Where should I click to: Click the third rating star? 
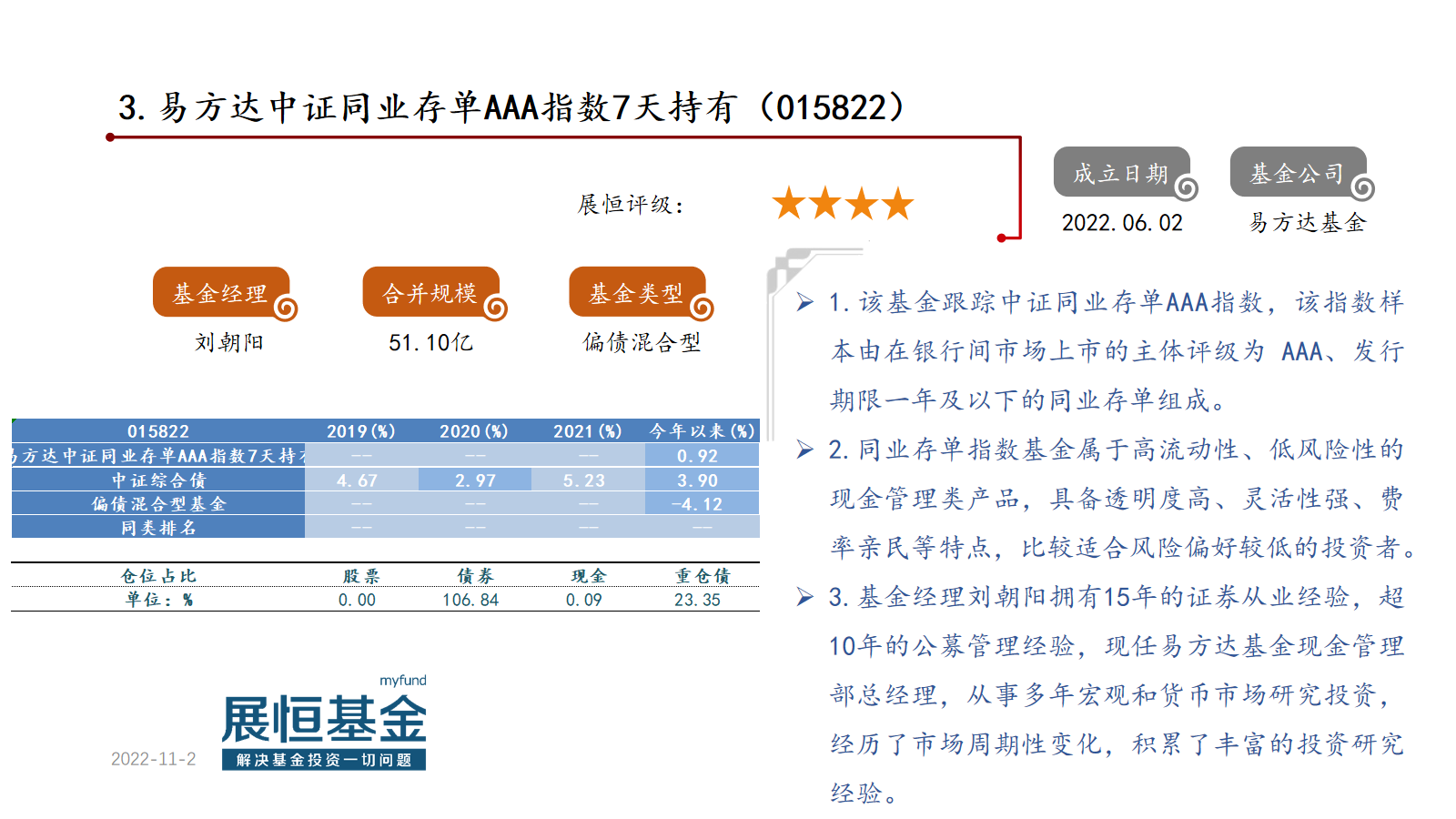click(862, 203)
